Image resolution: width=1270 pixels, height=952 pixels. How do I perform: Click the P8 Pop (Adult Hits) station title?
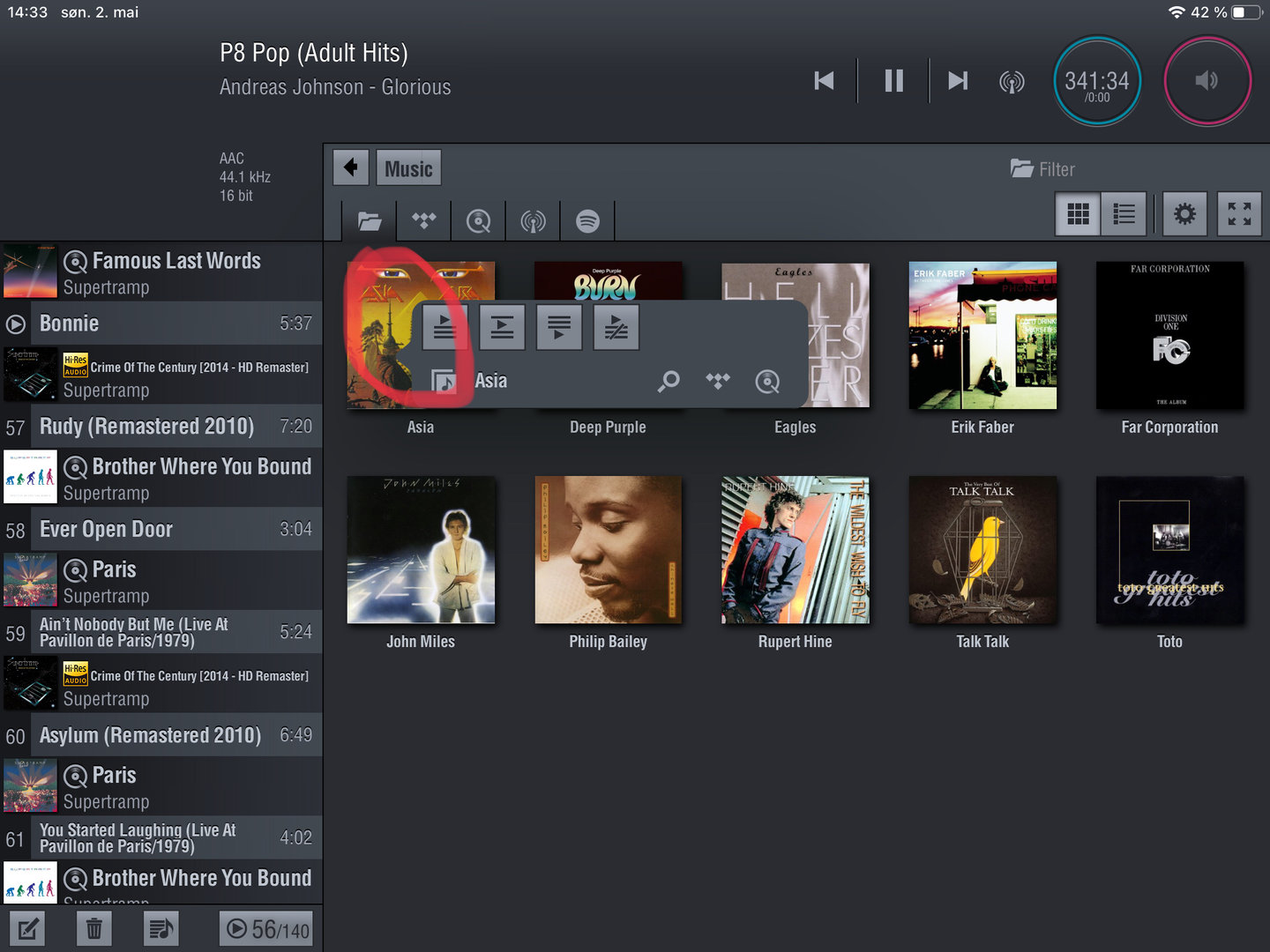coord(314,54)
